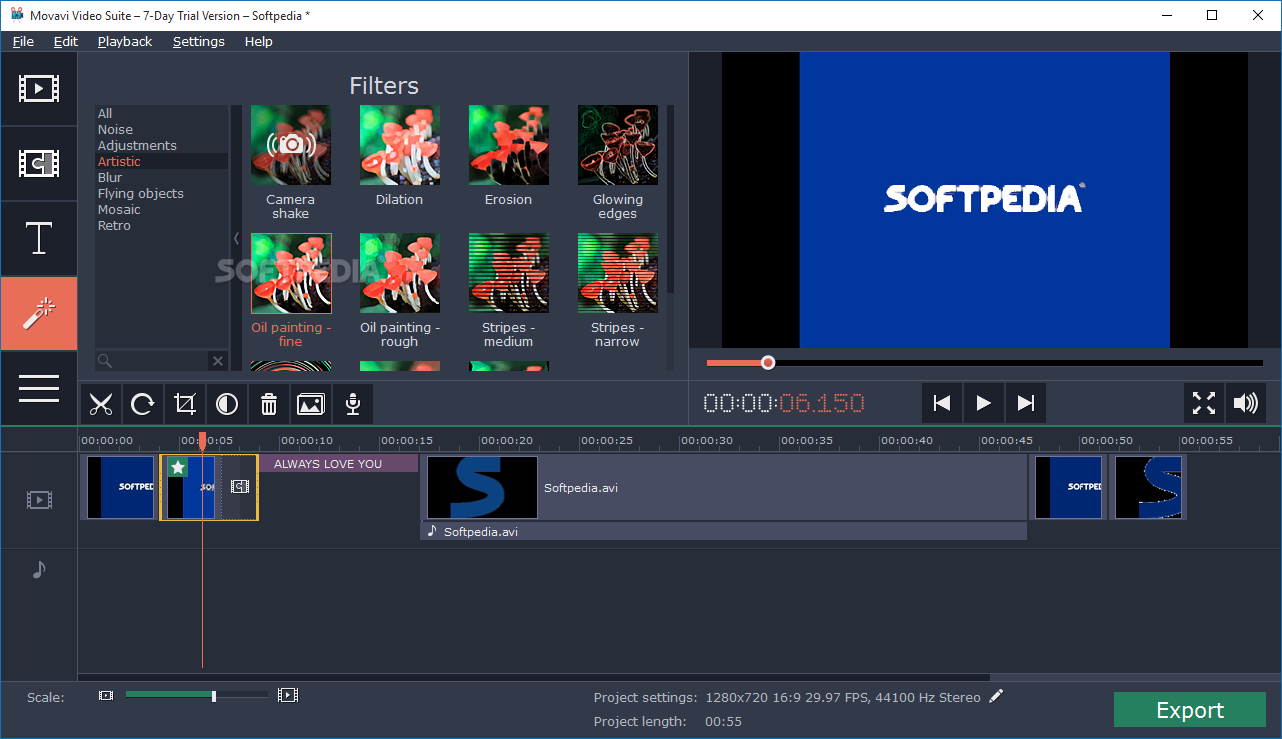Image resolution: width=1282 pixels, height=739 pixels.
Task: Click the zoom out timeline icon
Action: (x=106, y=695)
